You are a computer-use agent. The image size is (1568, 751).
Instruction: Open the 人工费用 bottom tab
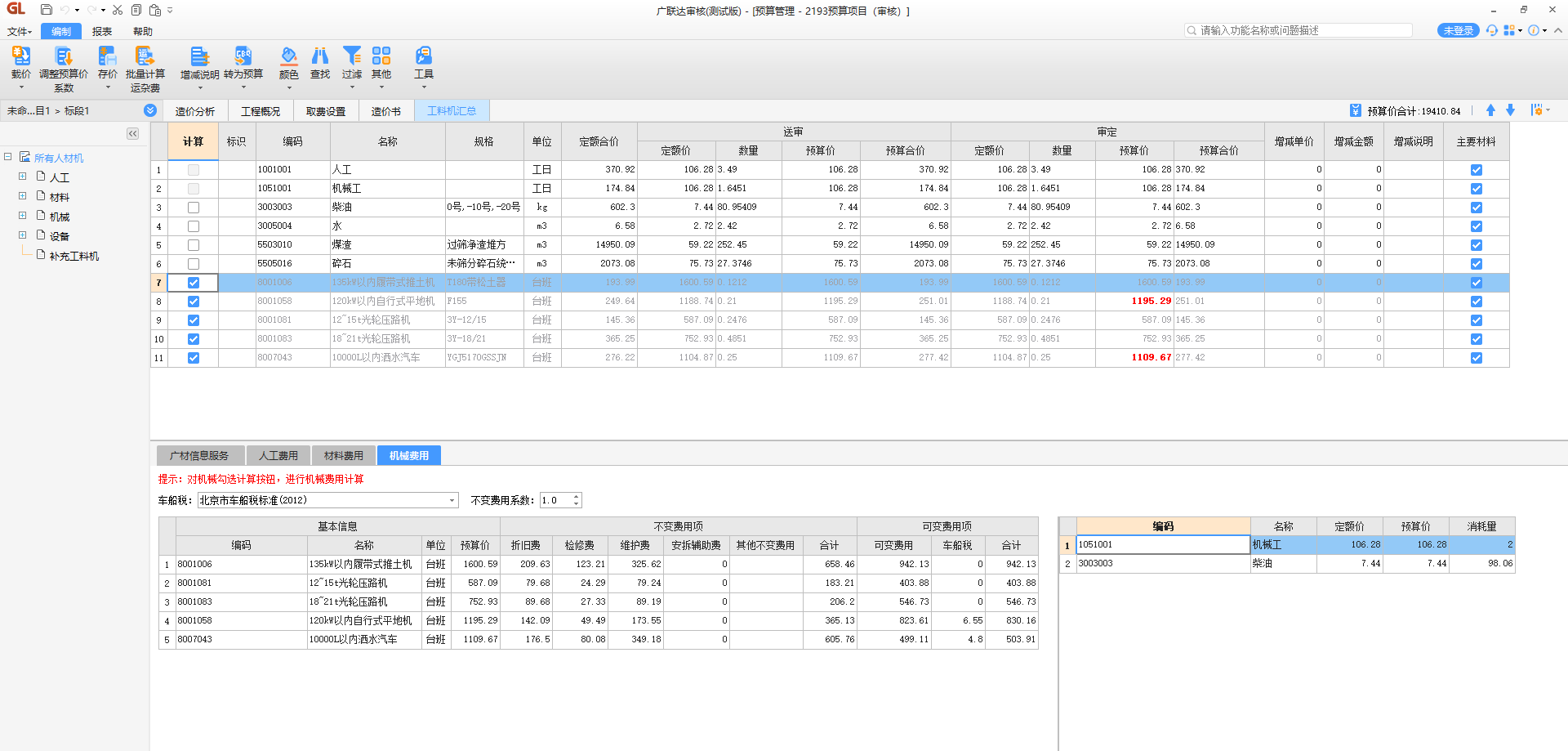pyautogui.click(x=278, y=455)
